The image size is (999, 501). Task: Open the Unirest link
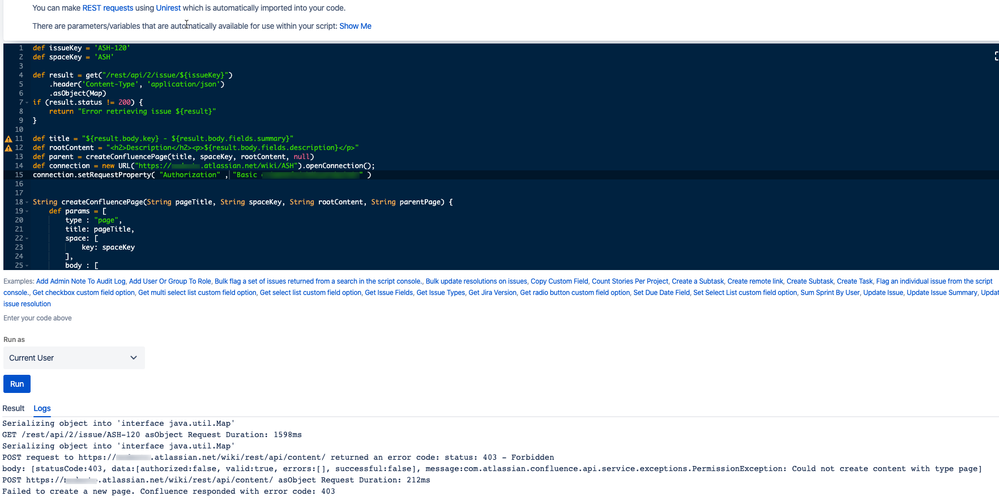point(168,8)
